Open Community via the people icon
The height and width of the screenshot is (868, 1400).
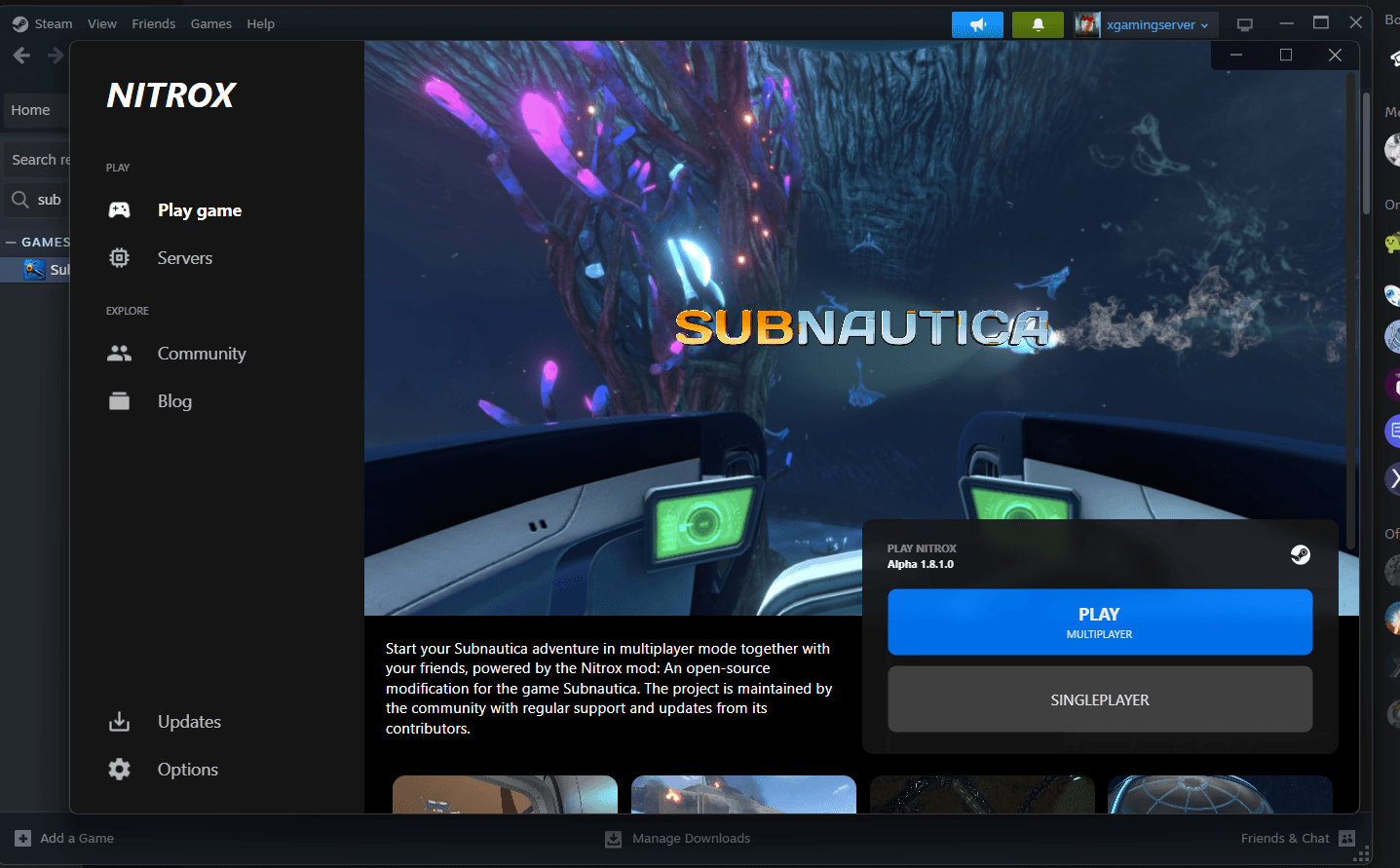click(x=119, y=354)
